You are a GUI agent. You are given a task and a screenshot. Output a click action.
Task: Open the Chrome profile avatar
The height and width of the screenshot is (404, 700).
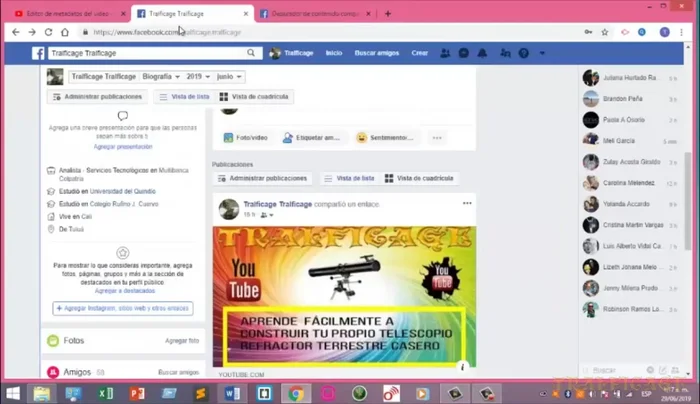pos(664,32)
